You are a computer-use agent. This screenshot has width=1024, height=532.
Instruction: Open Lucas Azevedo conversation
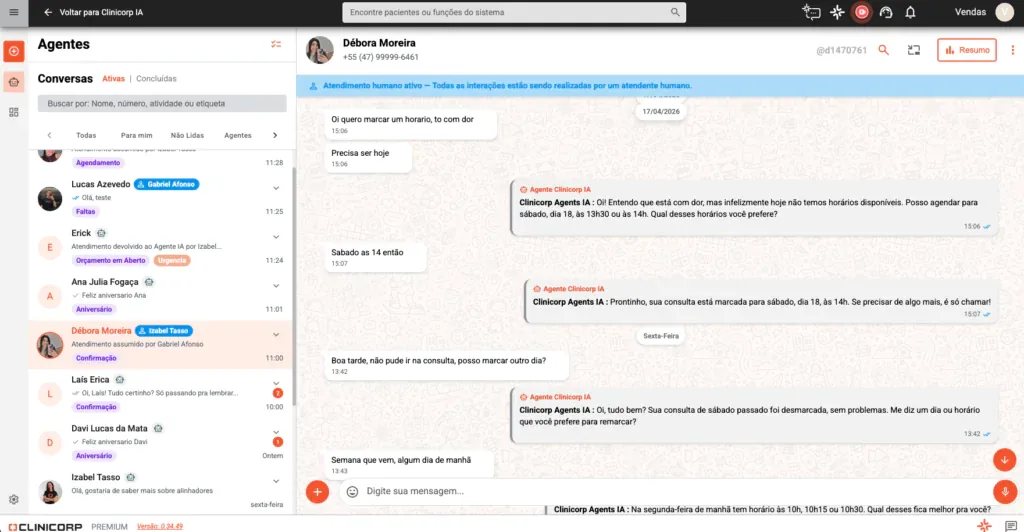[161, 198]
